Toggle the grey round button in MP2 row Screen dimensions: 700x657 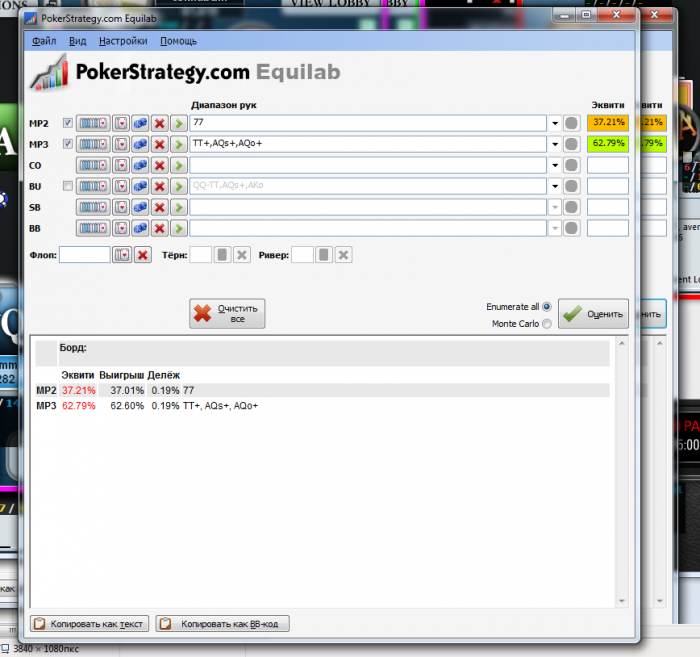(x=571, y=123)
